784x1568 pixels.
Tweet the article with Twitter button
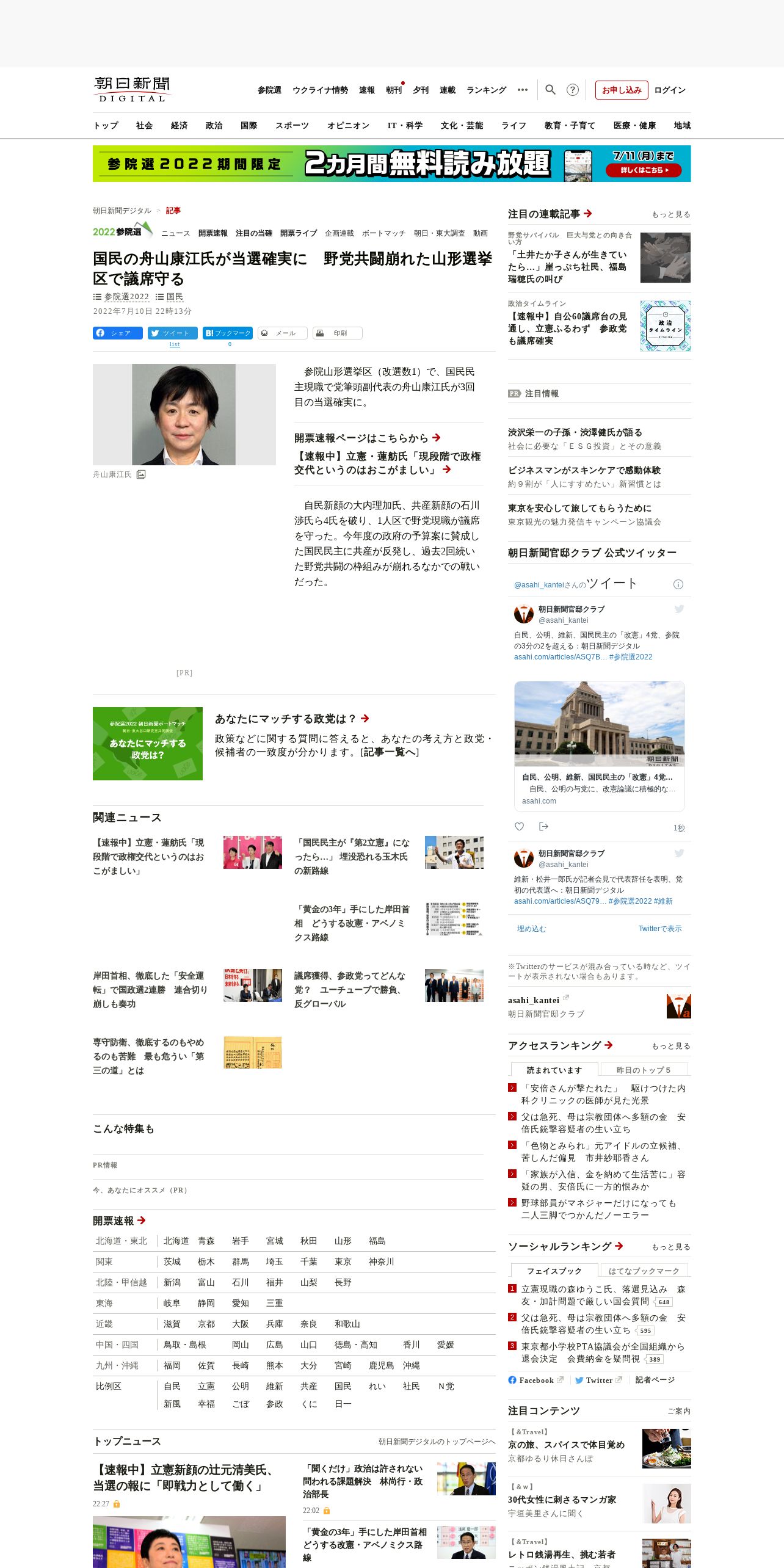click(173, 333)
